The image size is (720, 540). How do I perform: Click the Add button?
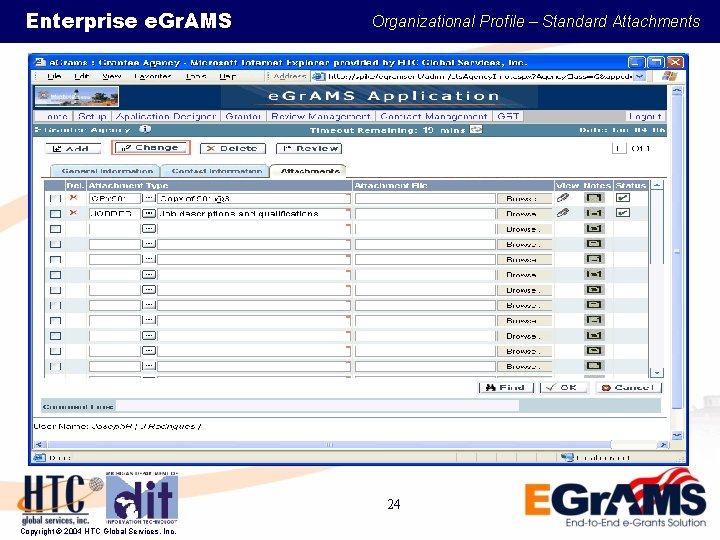pyautogui.click(x=73, y=148)
